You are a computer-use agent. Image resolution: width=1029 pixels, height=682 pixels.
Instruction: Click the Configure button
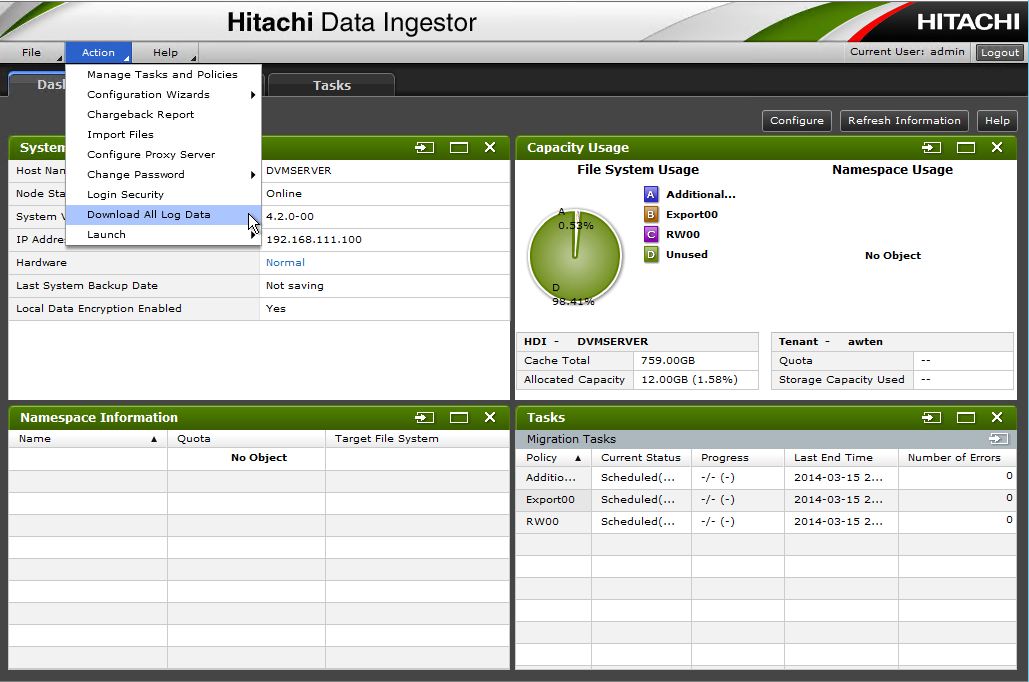797,121
